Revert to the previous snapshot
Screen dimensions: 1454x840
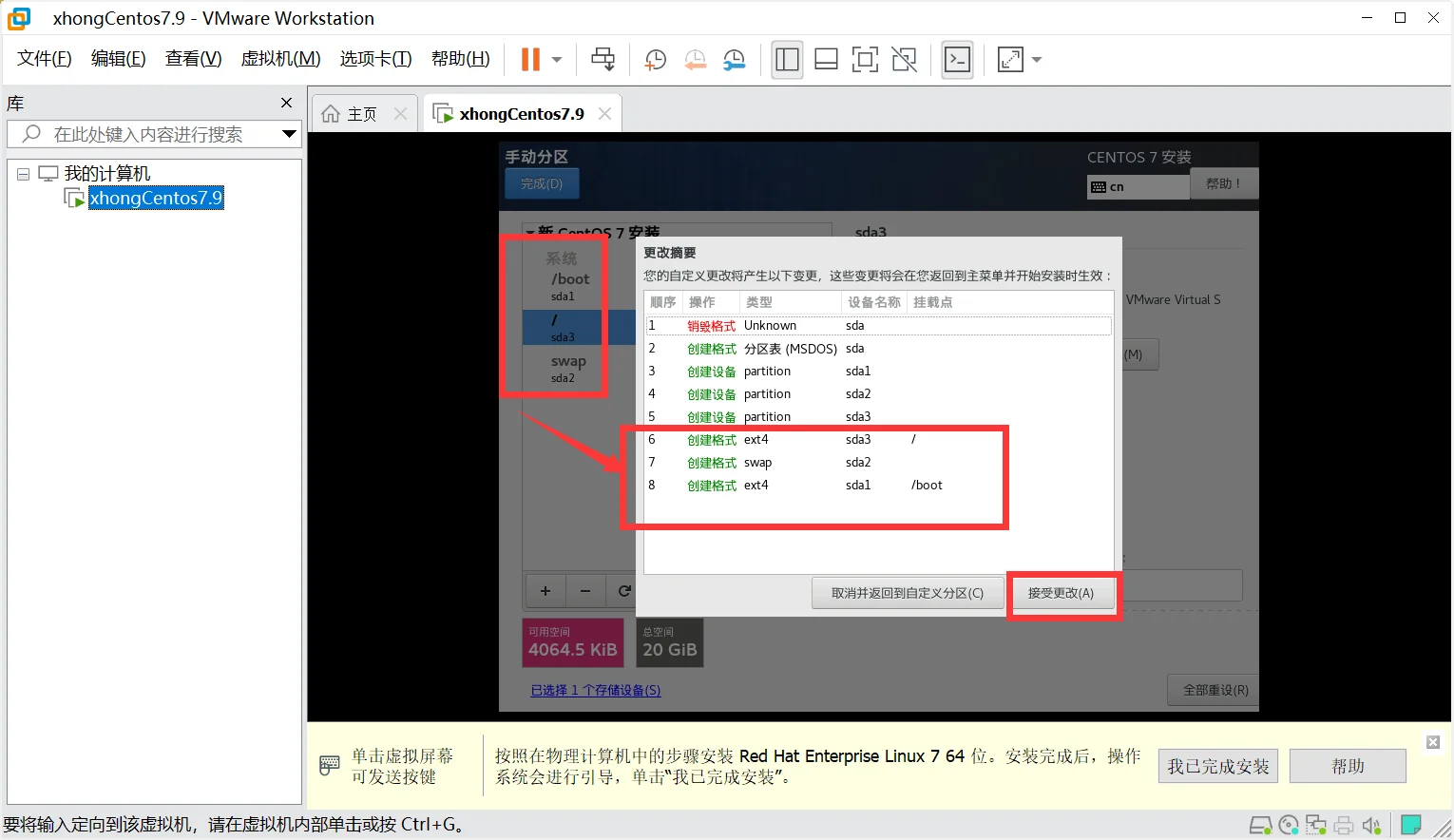(695, 60)
